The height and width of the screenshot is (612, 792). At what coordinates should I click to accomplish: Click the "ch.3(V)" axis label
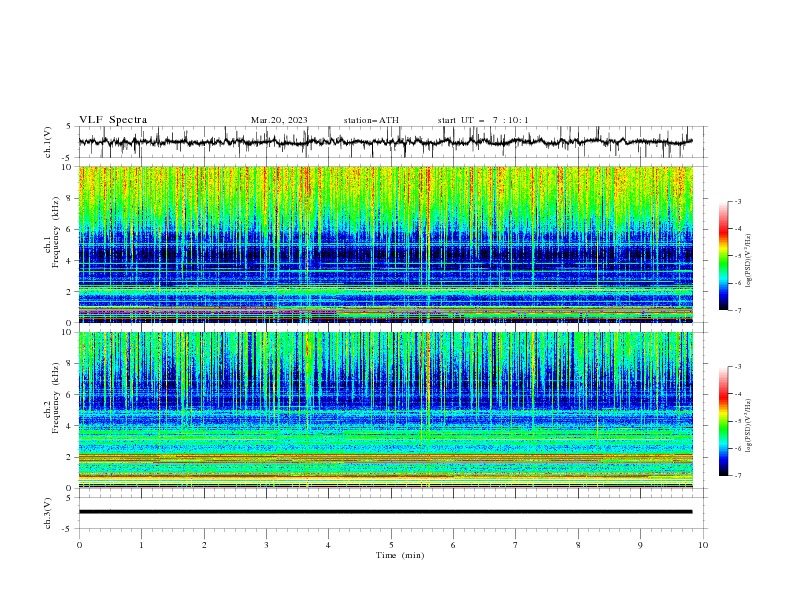(48, 513)
